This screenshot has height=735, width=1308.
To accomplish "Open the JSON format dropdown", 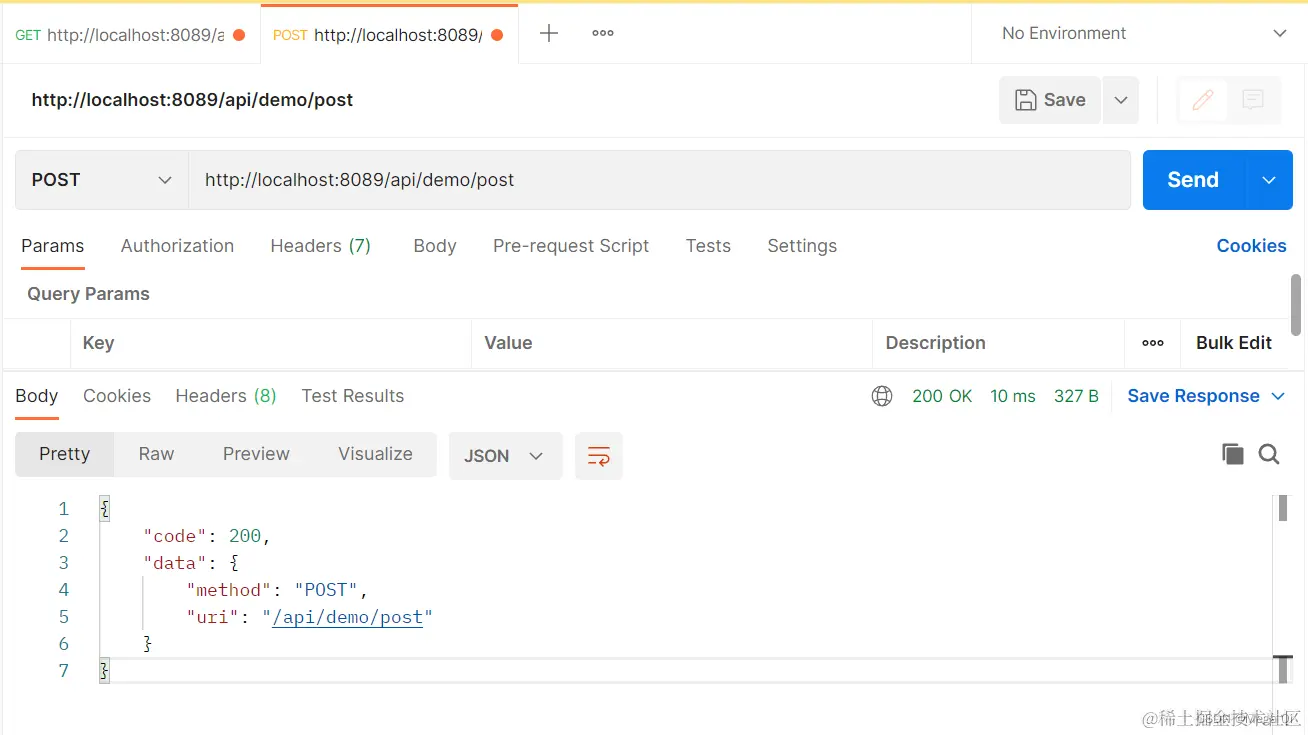I will click(505, 456).
